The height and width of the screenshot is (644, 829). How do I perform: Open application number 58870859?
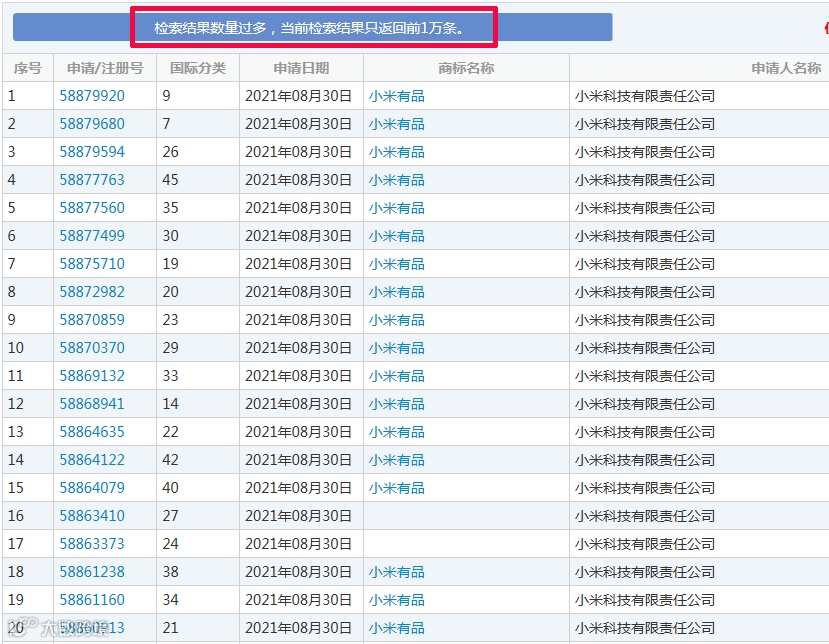(92, 320)
